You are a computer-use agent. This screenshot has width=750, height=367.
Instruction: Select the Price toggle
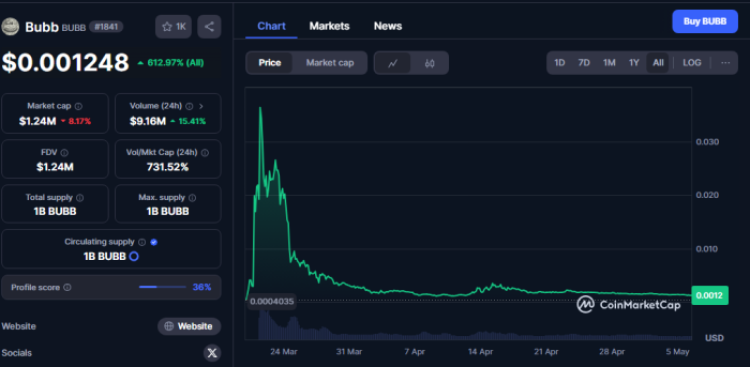[270, 63]
